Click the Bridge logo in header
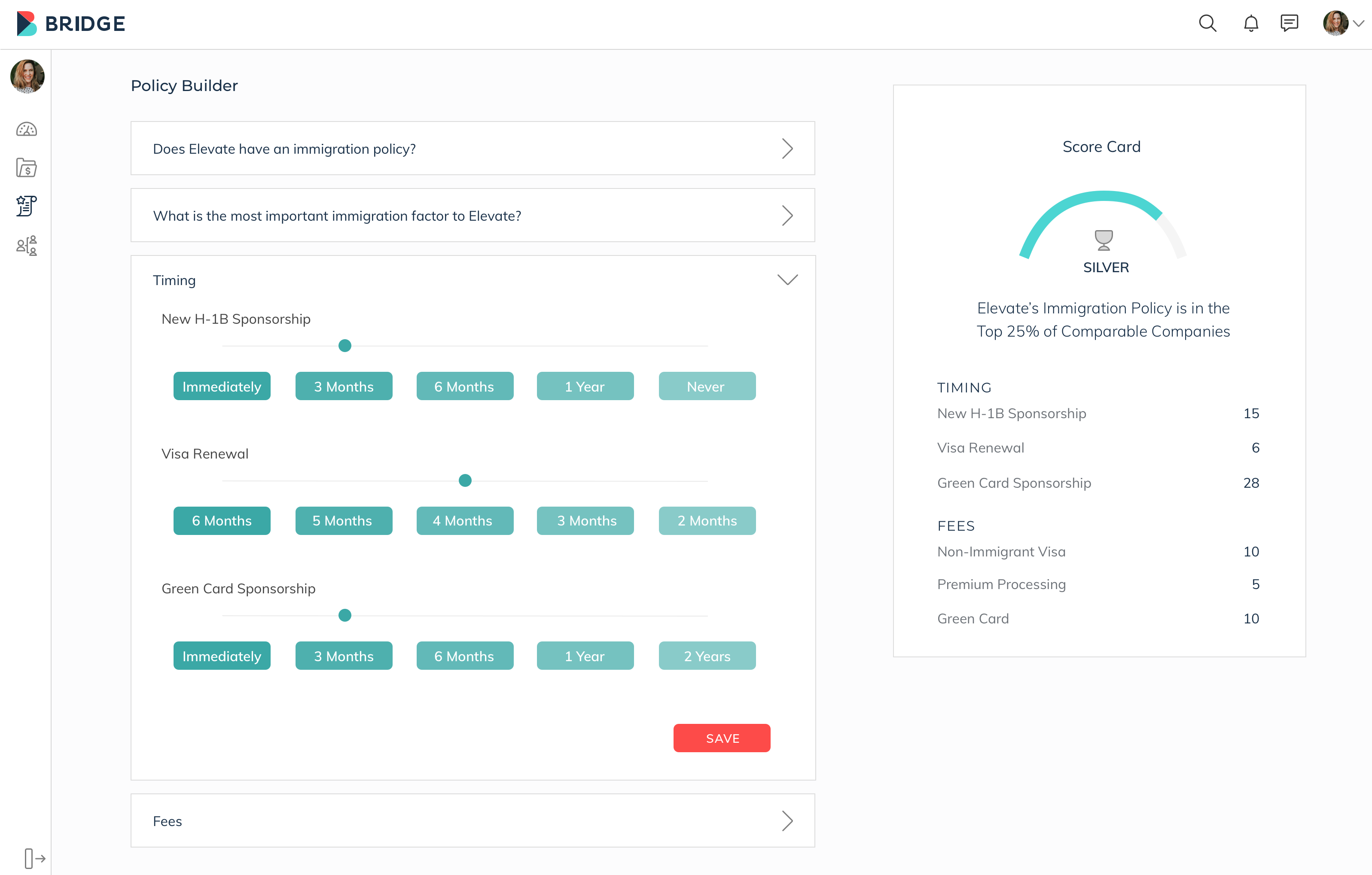 71,24
